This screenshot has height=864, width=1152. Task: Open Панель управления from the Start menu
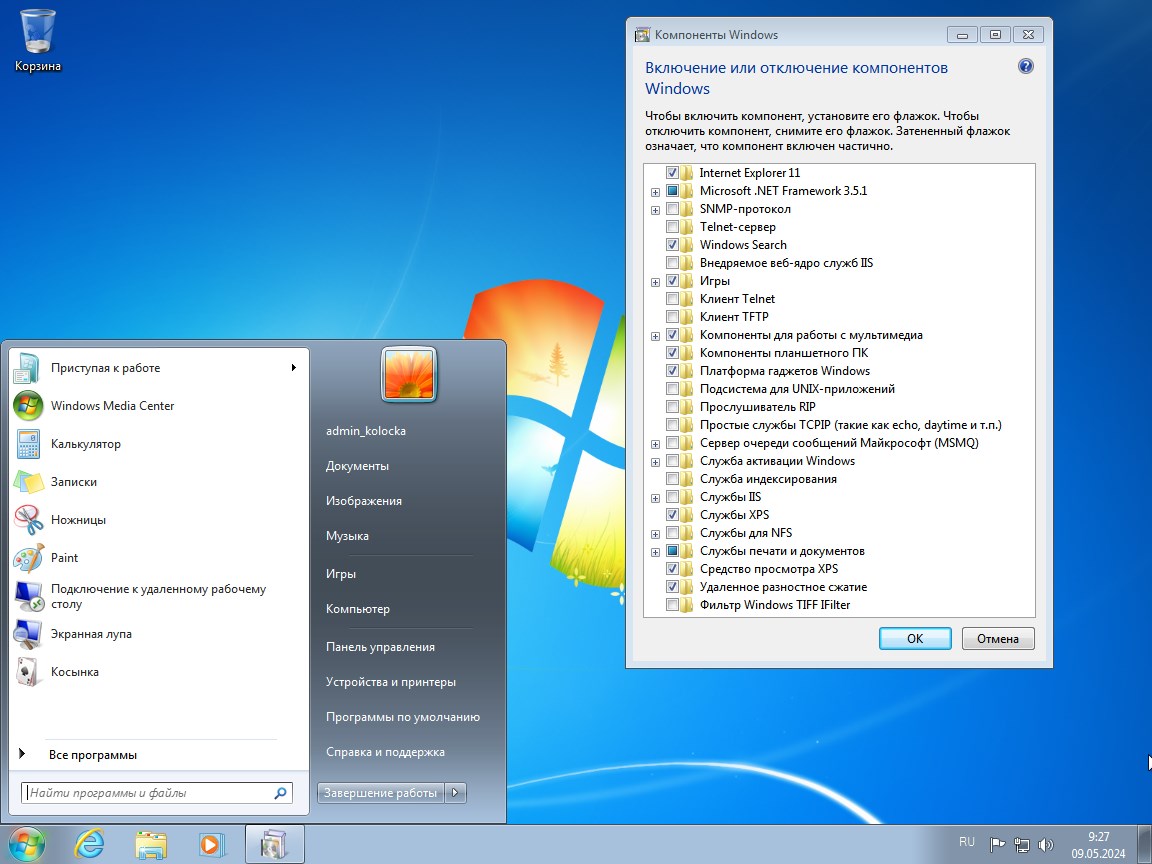[x=380, y=646]
